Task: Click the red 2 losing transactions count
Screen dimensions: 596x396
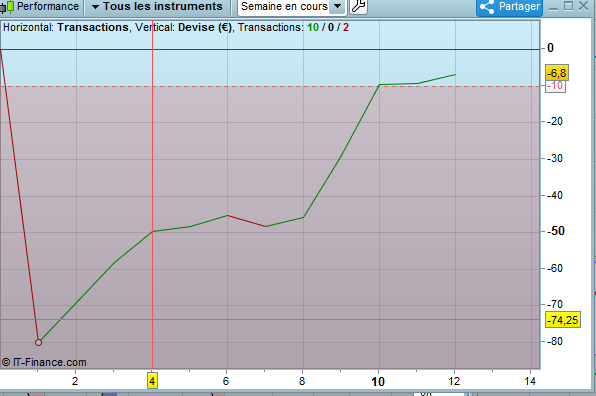Action: pos(346,27)
